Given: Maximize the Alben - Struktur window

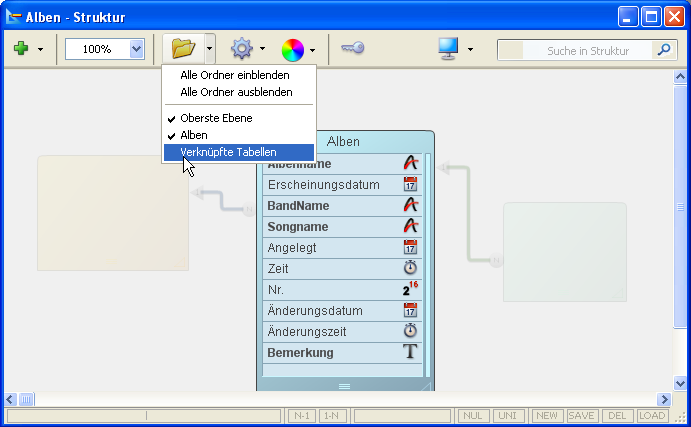Looking at the screenshot, I should pos(651,17).
